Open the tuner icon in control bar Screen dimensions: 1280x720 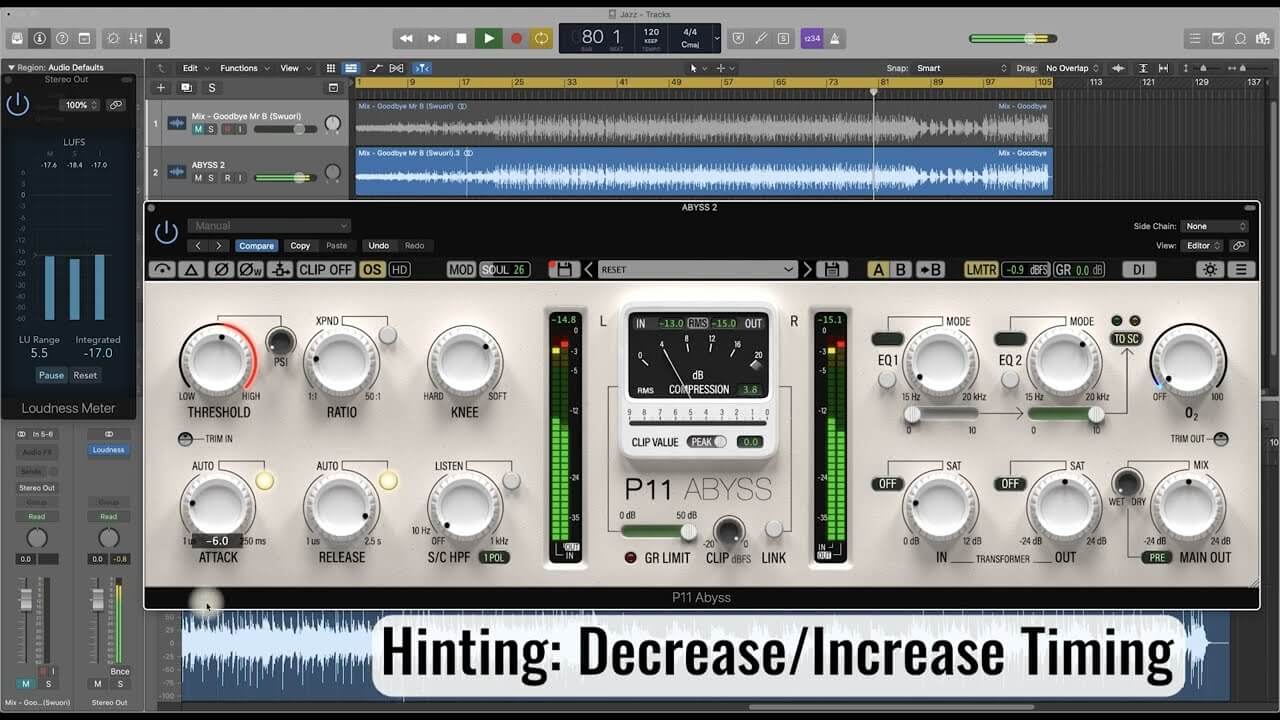tap(761, 39)
